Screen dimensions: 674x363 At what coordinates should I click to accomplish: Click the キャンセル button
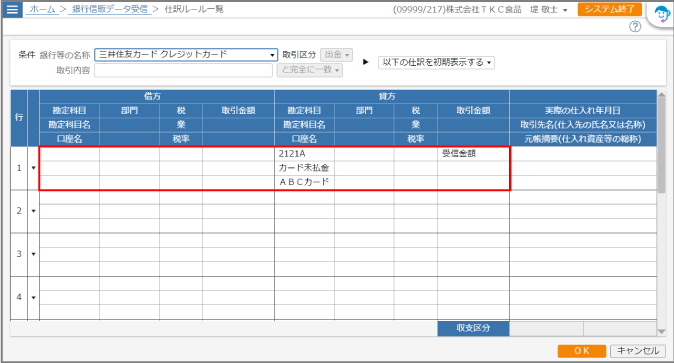pyautogui.click(x=638, y=351)
